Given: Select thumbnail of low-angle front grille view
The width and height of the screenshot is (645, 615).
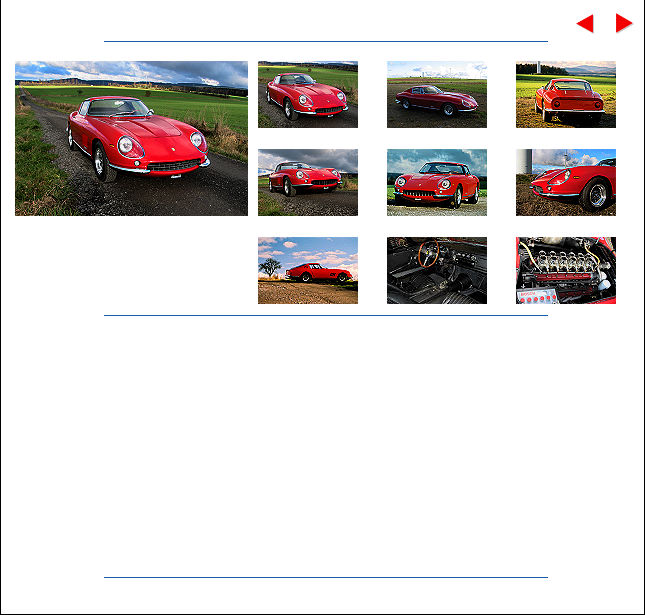Looking at the screenshot, I should 437,182.
